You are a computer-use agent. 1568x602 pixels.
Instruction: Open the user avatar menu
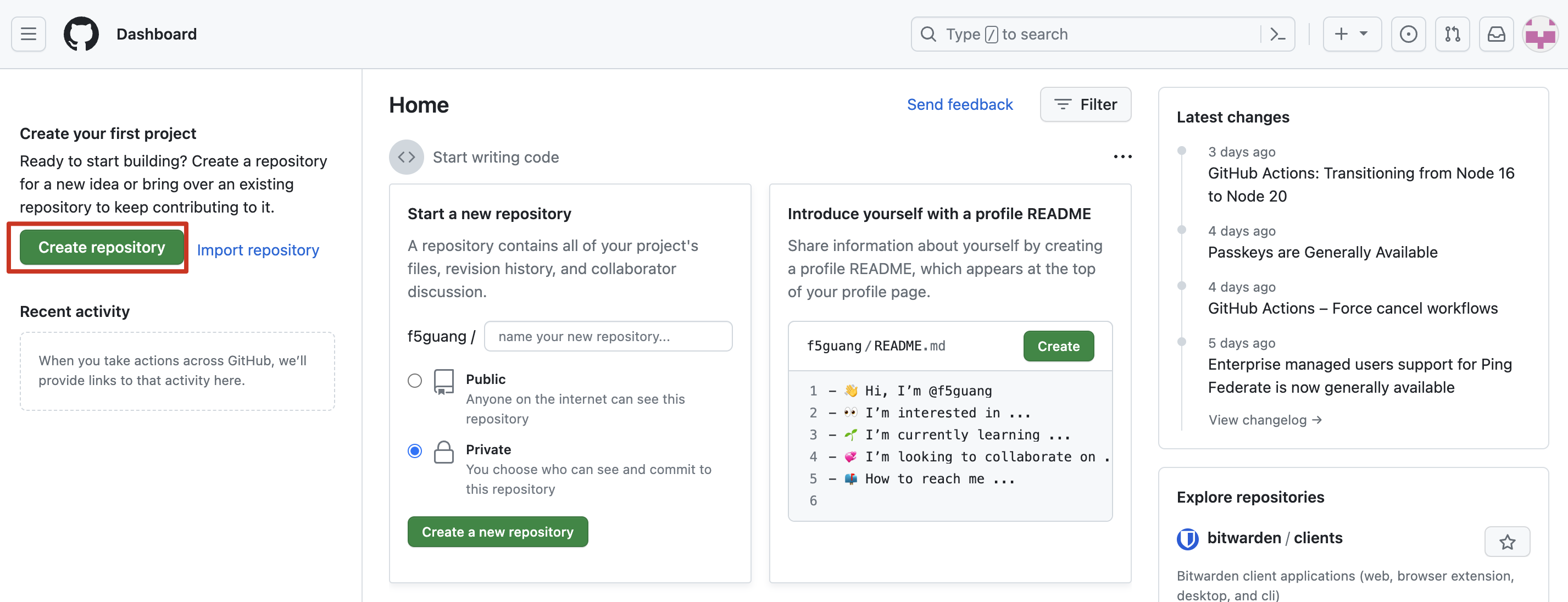click(x=1540, y=34)
